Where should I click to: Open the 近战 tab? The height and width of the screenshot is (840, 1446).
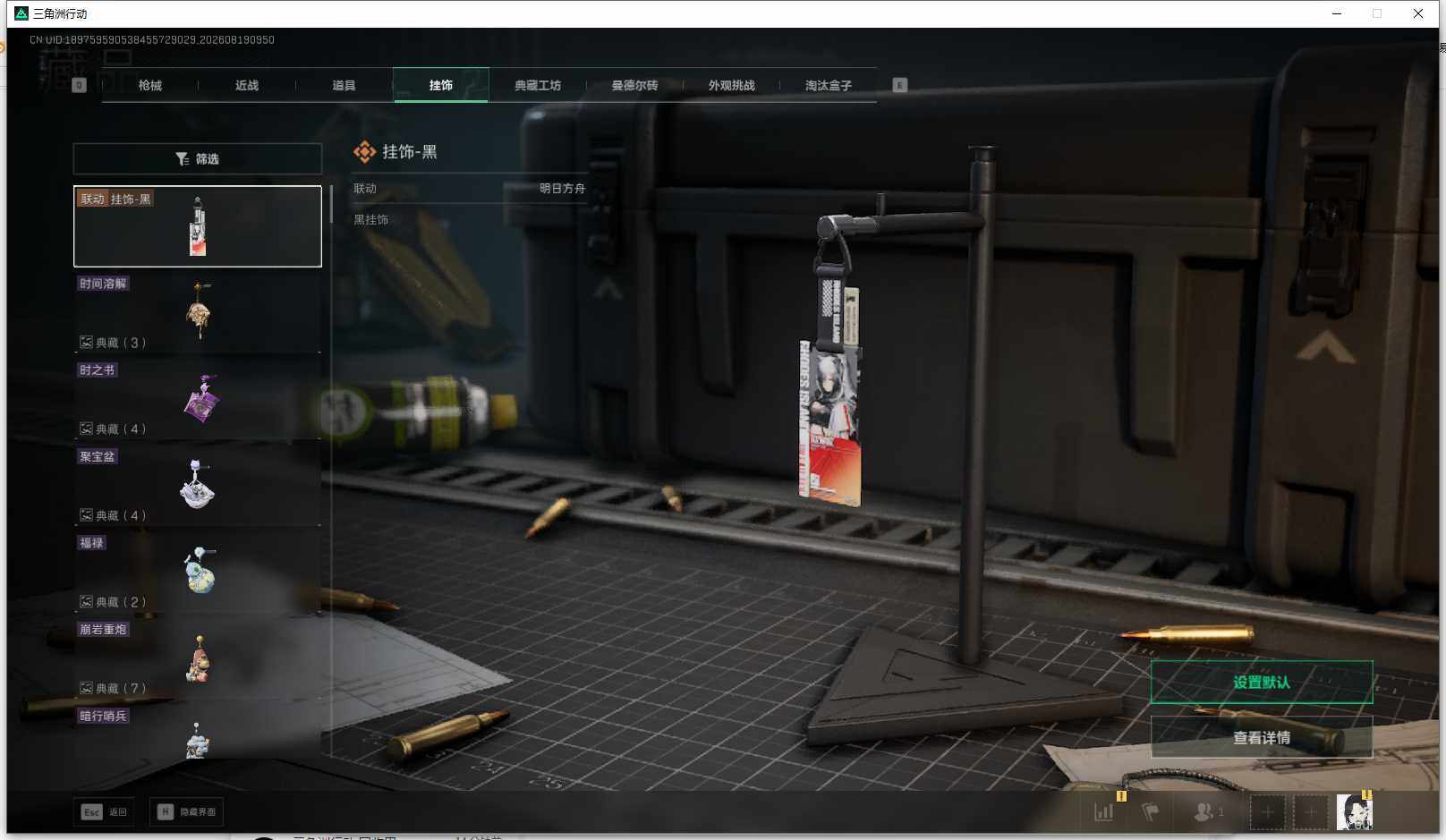pos(247,85)
